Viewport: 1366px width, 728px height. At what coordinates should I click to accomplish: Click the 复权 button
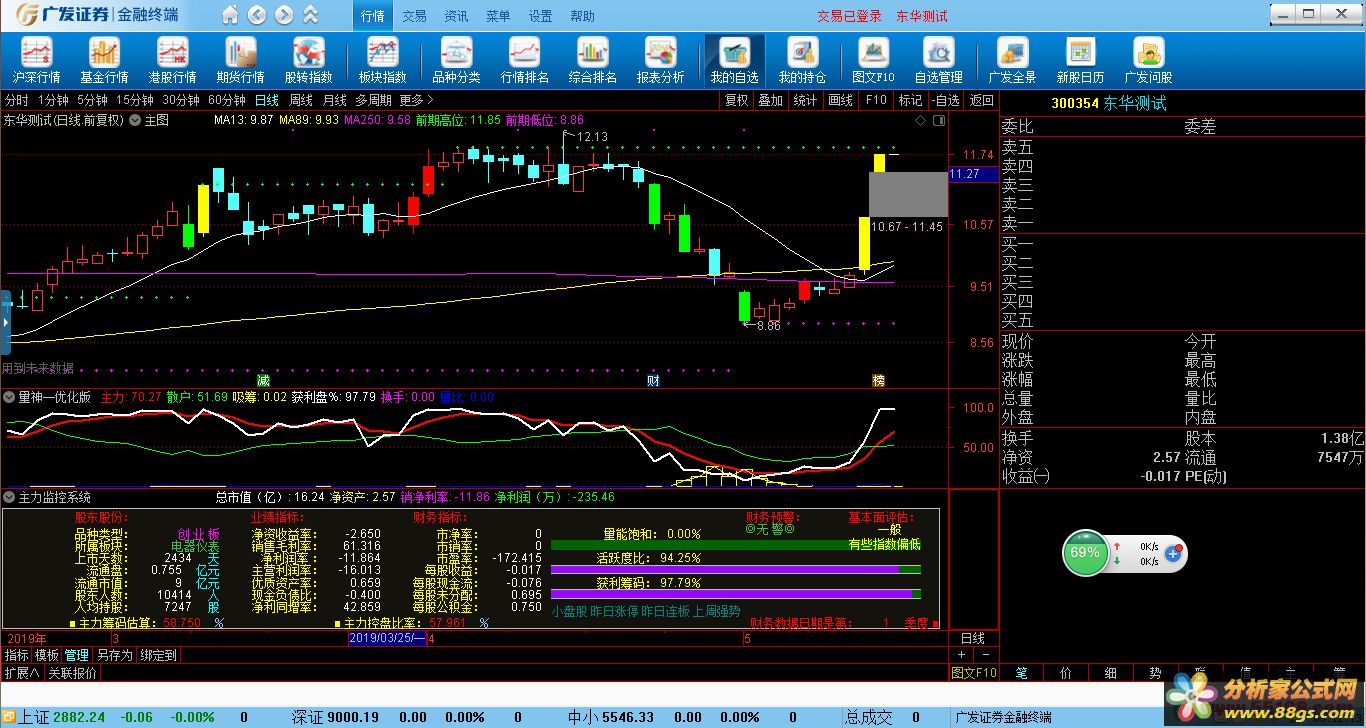click(737, 100)
